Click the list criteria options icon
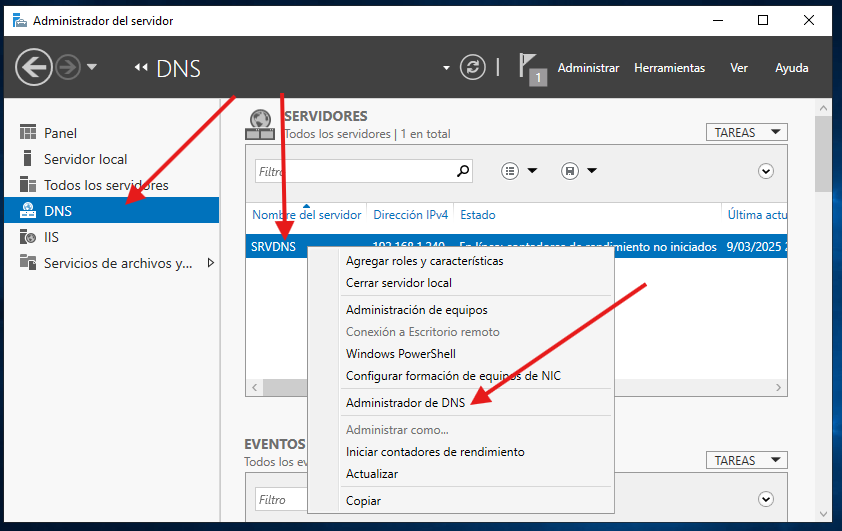842x531 pixels. 510,171
